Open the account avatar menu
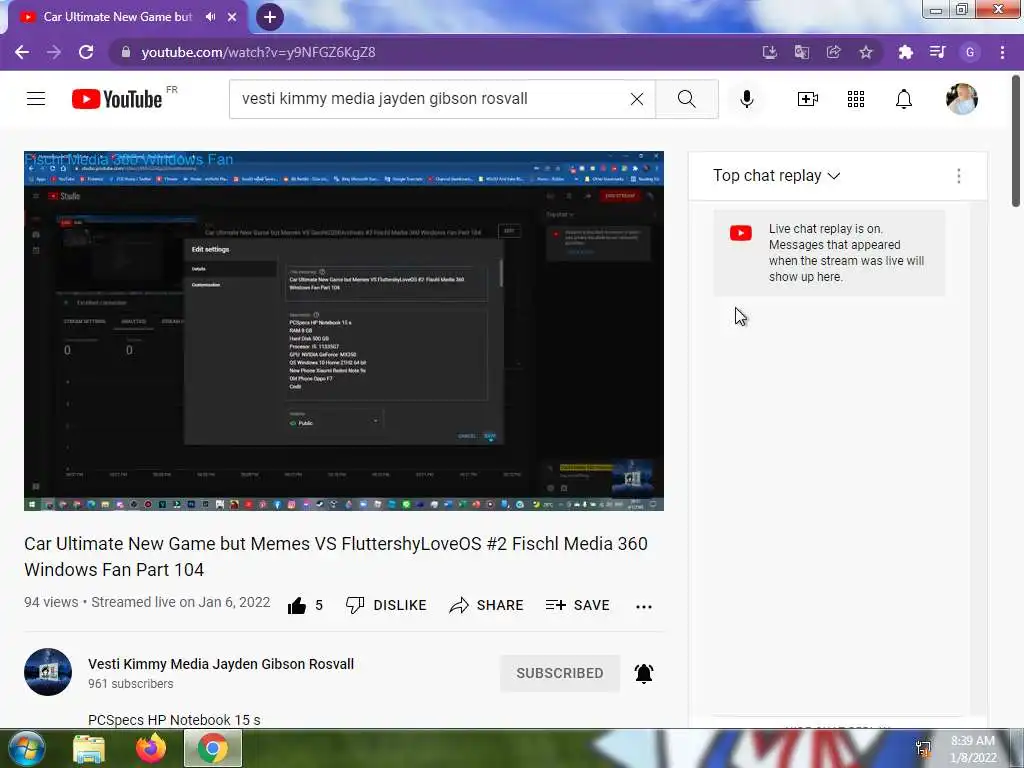The image size is (1024, 768). [961, 99]
